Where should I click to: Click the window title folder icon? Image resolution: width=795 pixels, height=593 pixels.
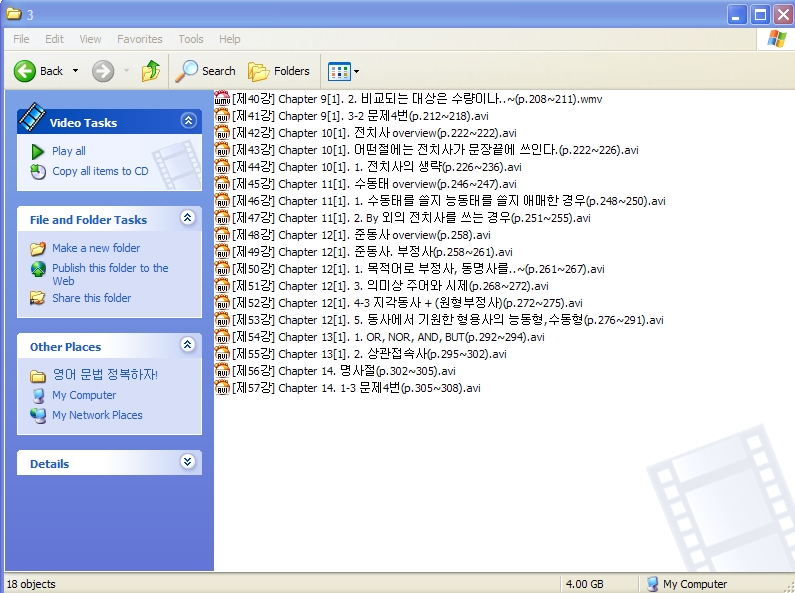click(13, 14)
